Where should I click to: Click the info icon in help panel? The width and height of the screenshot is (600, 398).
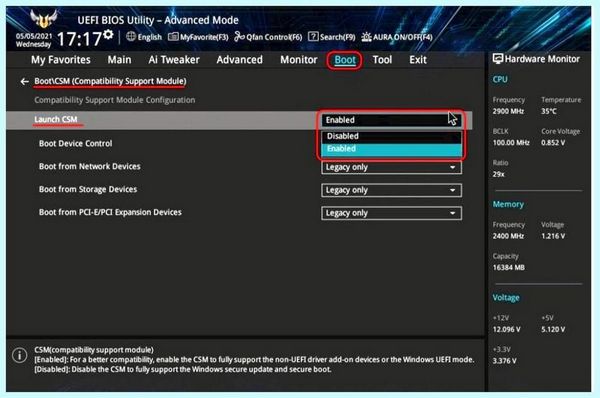pyautogui.click(x=20, y=355)
